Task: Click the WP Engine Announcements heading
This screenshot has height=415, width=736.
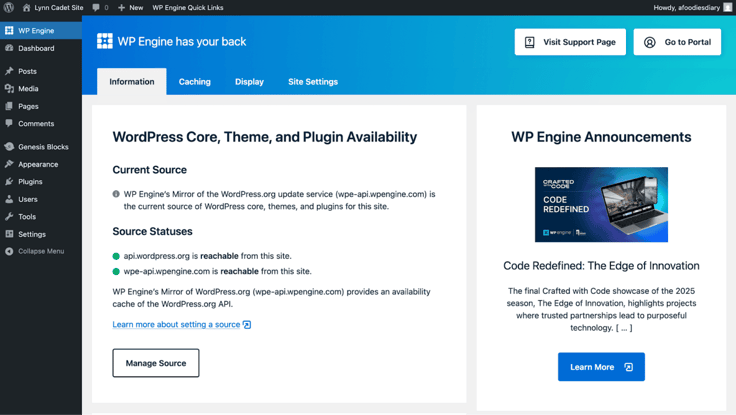Action: pos(601,137)
